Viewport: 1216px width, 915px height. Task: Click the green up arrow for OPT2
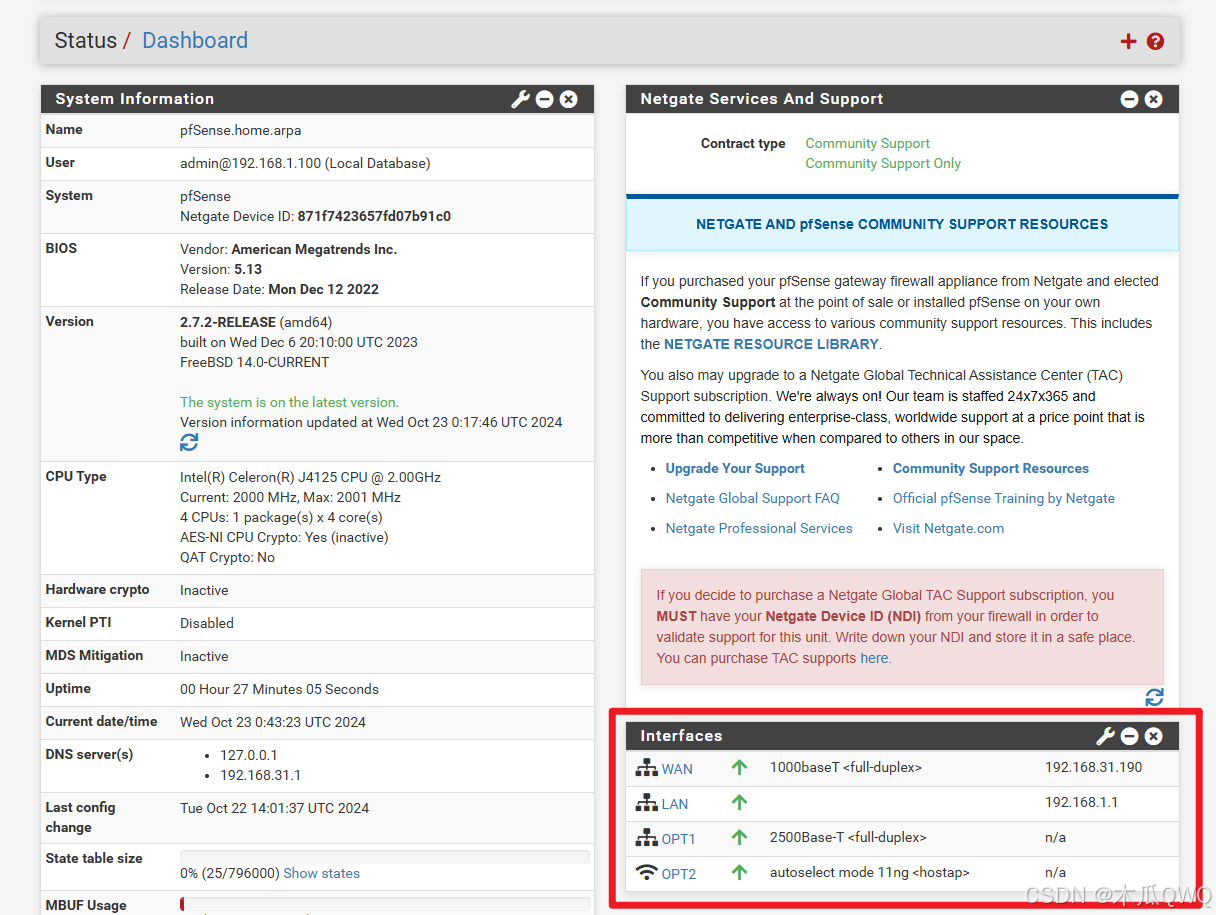[739, 872]
